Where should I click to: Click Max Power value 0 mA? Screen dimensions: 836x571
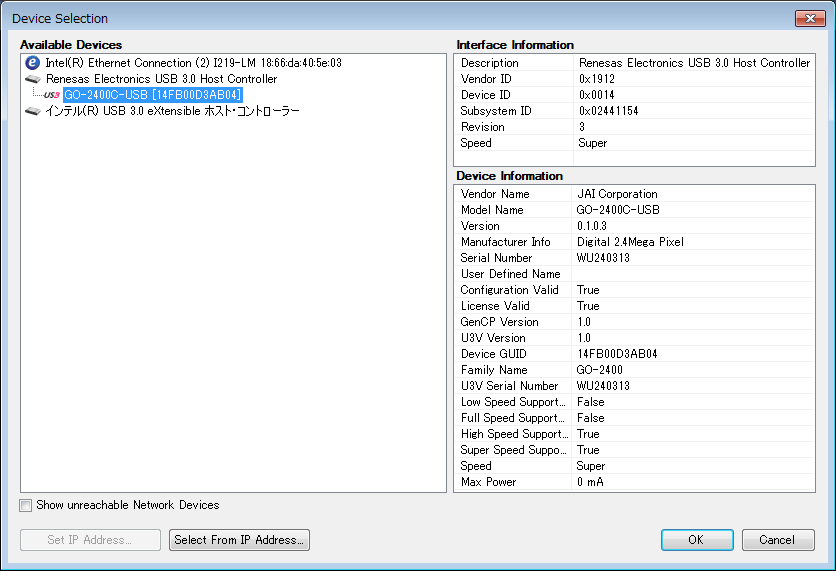coord(590,482)
